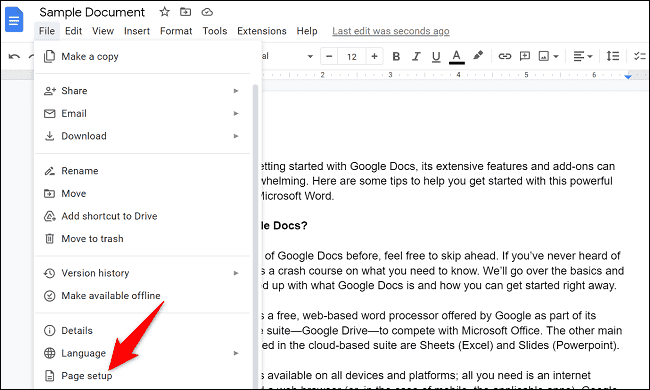
Task: Click the trash can icon
Action: click(x=49, y=239)
